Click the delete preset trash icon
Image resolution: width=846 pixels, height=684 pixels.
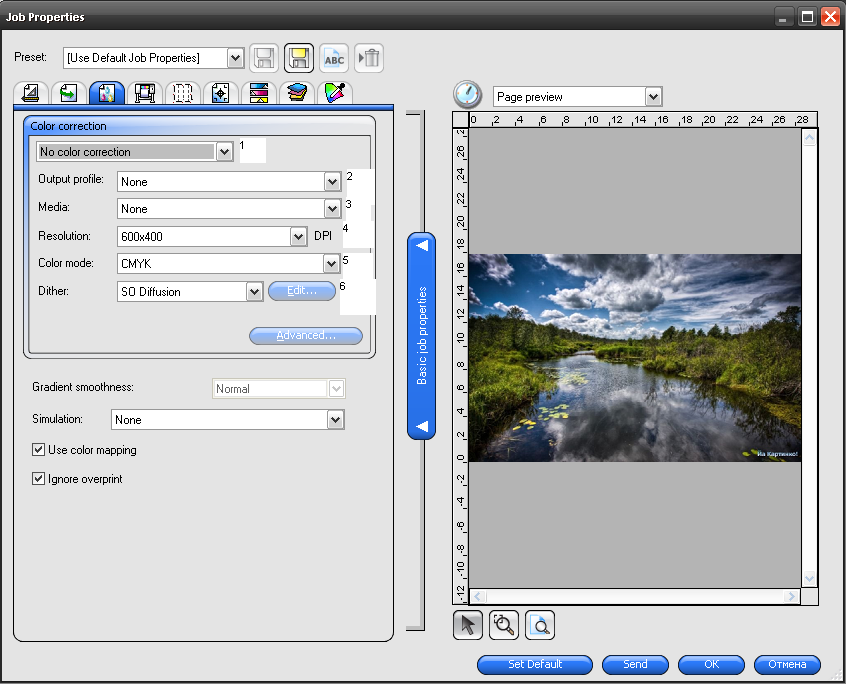369,58
